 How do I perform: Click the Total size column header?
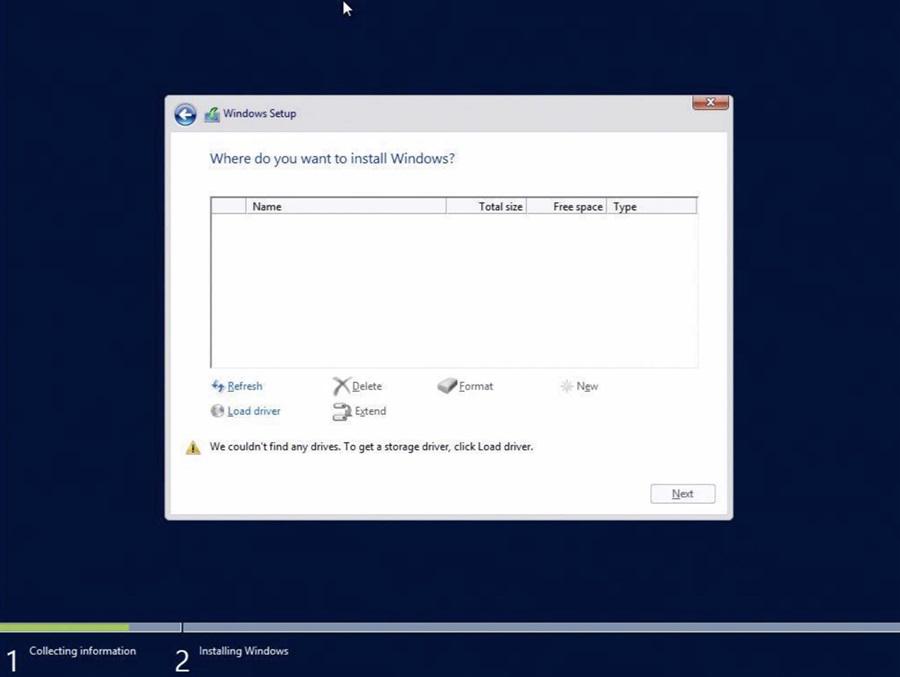(x=500, y=206)
